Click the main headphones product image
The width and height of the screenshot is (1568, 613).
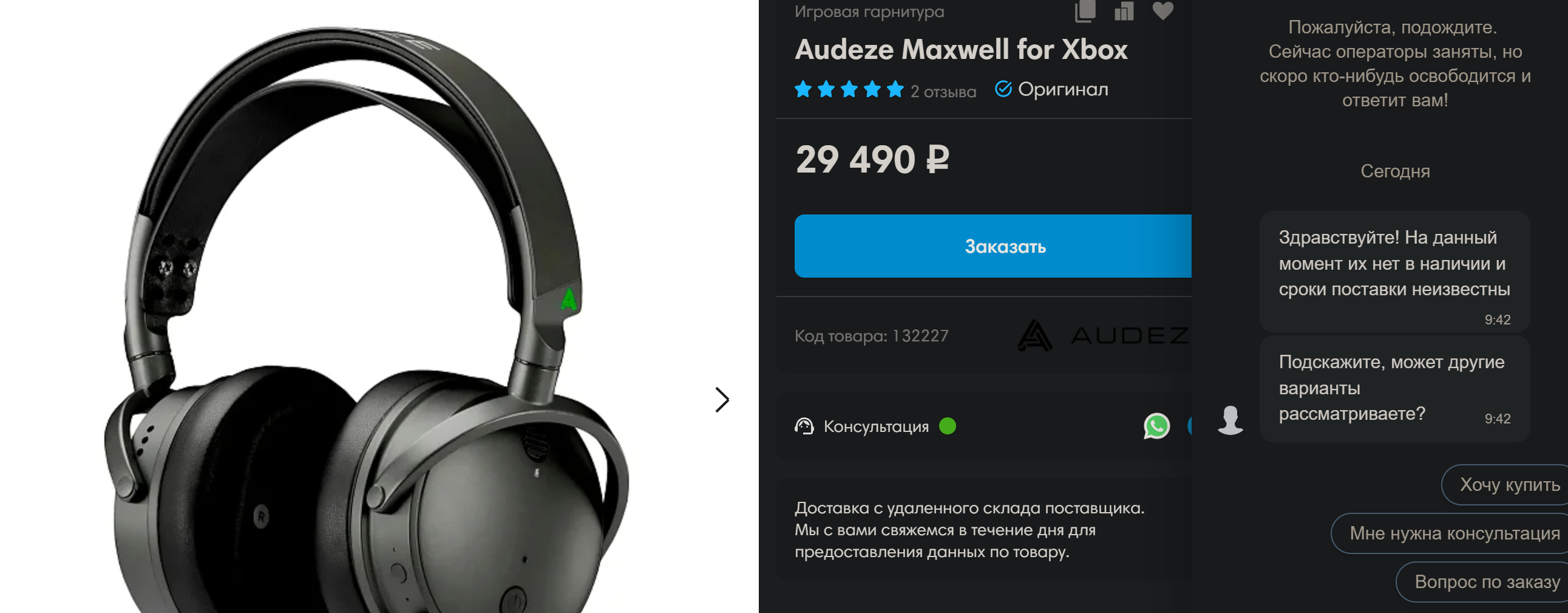point(365,317)
